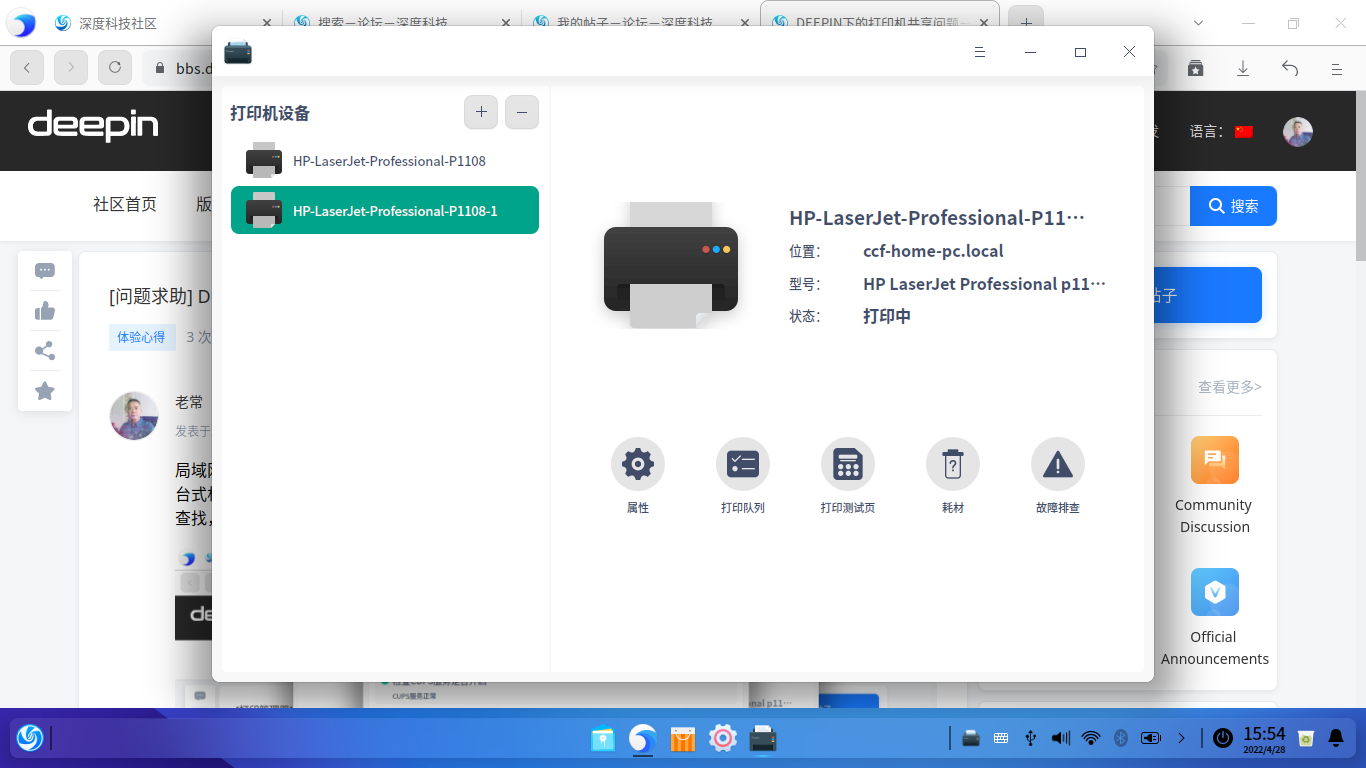Click the printer manager dock icon
The width and height of the screenshot is (1366, 768).
(763, 739)
